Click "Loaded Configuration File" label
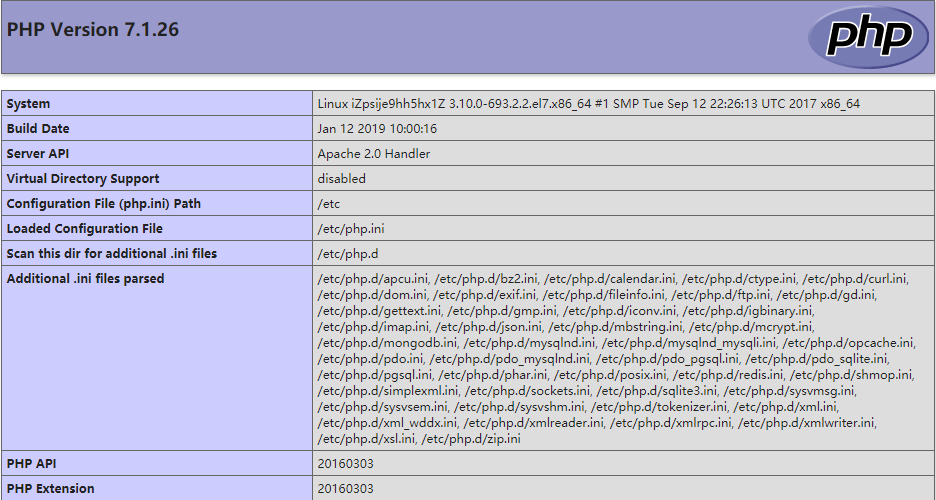Image resolution: width=936 pixels, height=500 pixels. [x=84, y=229]
